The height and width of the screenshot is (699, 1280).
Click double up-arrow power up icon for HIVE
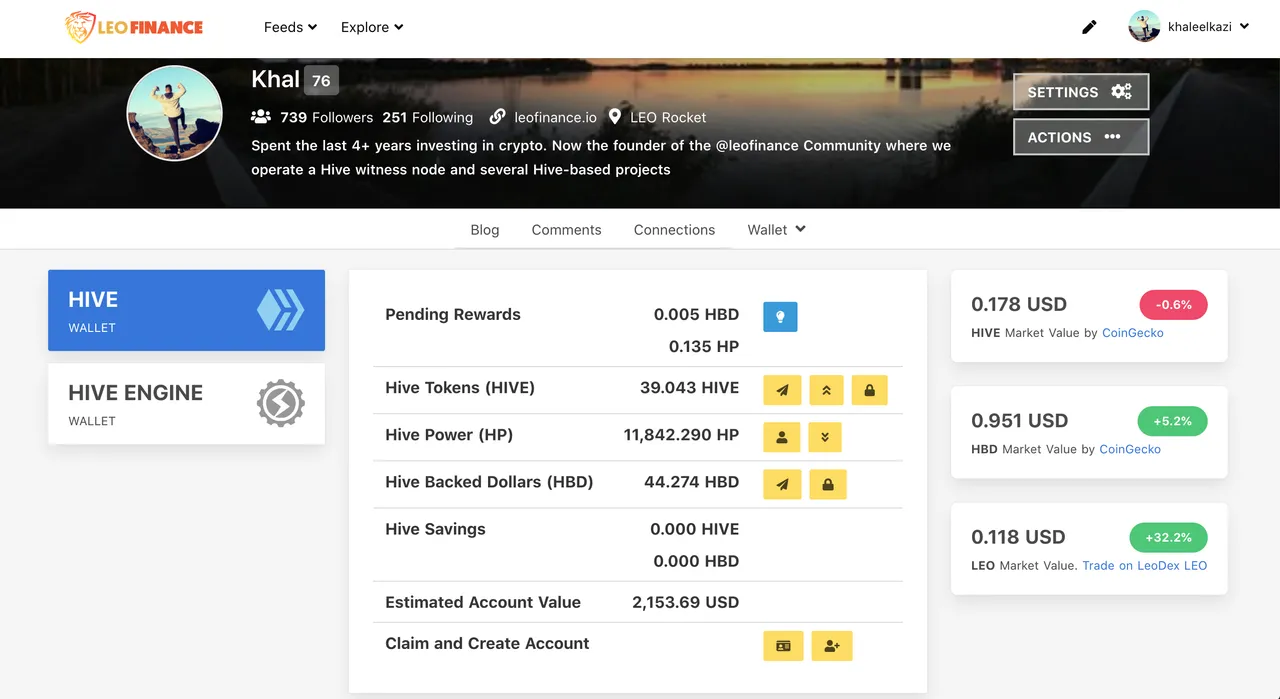tap(826, 390)
